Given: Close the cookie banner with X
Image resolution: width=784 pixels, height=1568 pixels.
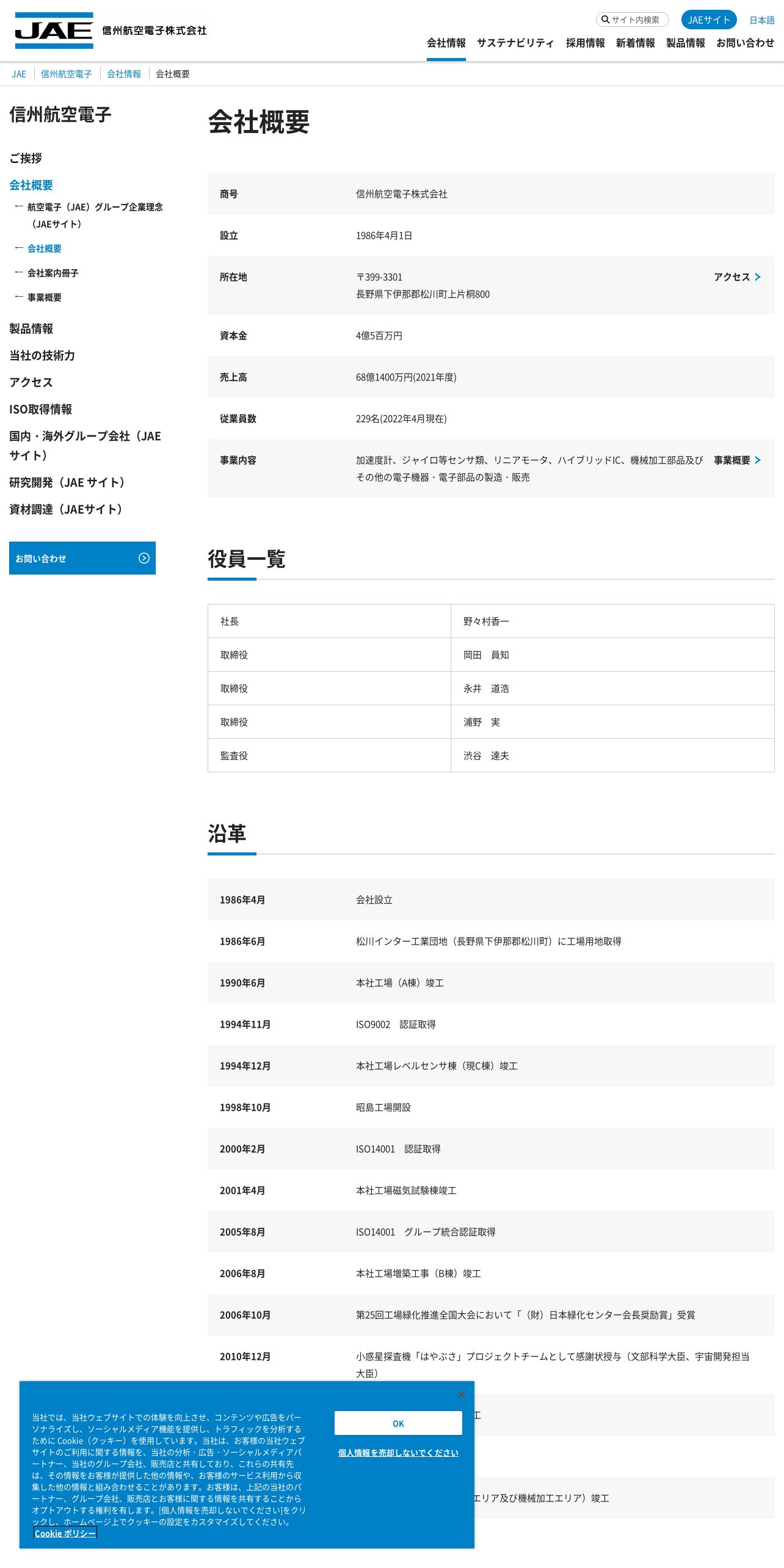Looking at the screenshot, I should 462,1394.
